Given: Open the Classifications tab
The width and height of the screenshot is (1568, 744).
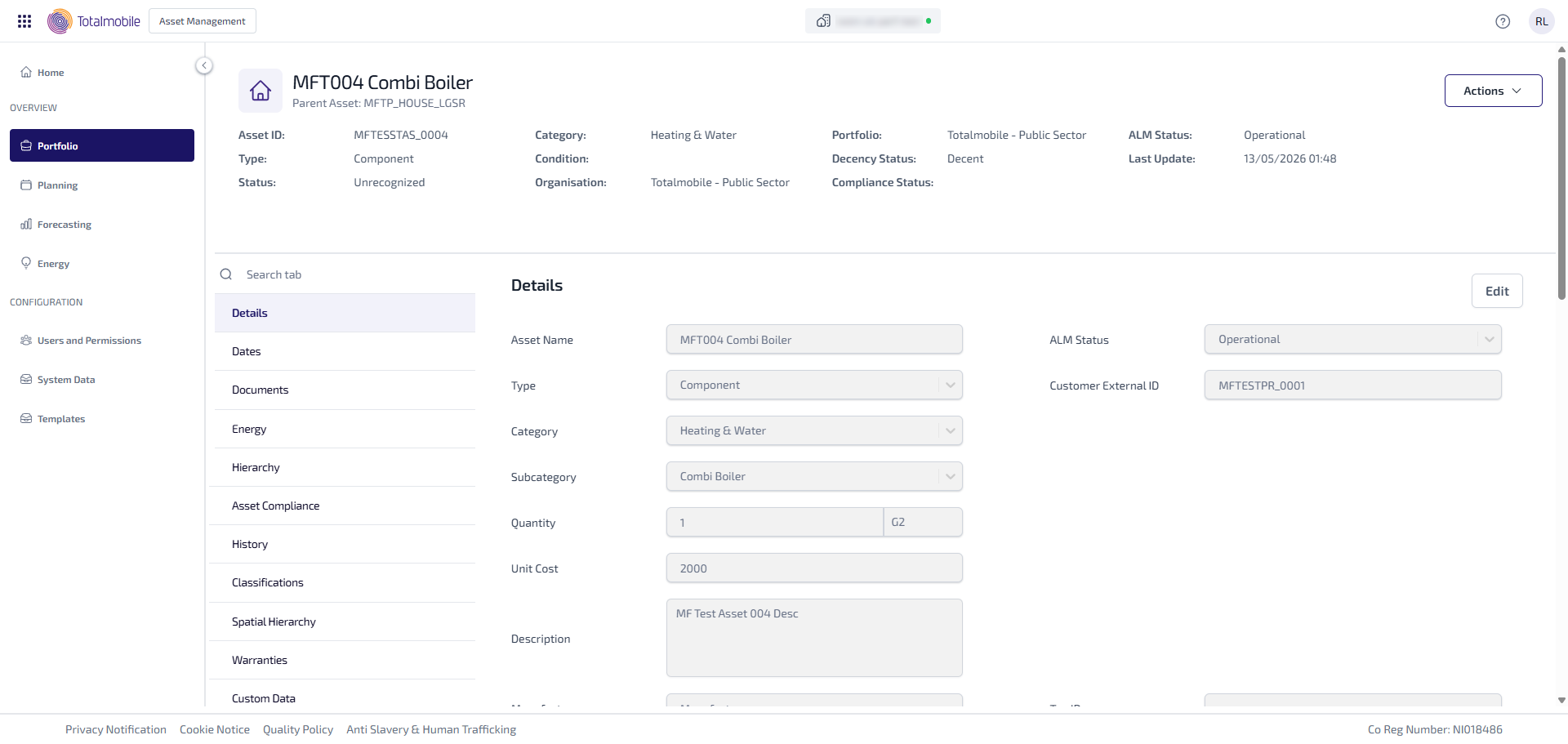Looking at the screenshot, I should [345, 582].
